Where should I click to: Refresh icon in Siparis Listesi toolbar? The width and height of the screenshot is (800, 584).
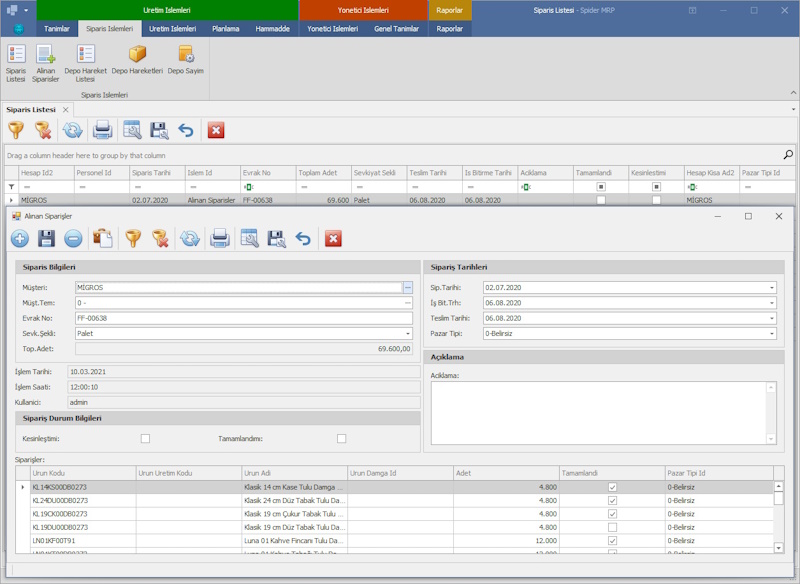tap(72, 130)
